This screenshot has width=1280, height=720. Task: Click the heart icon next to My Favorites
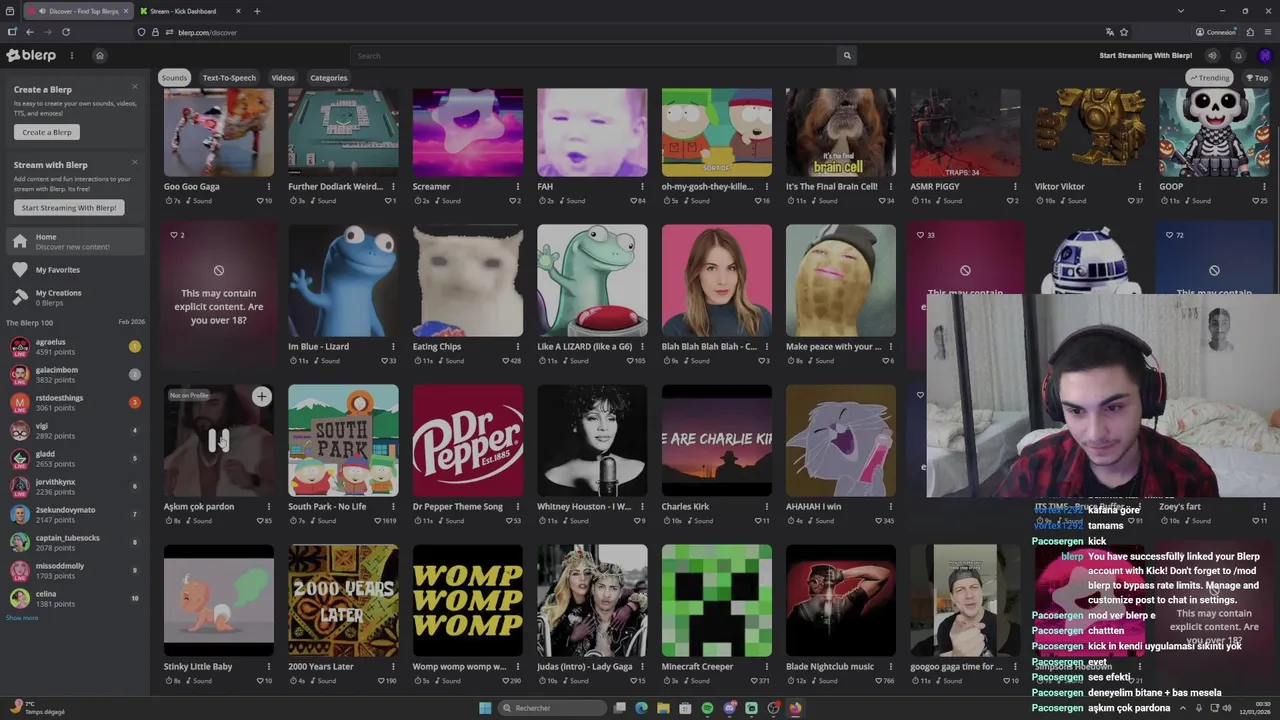pos(20,270)
